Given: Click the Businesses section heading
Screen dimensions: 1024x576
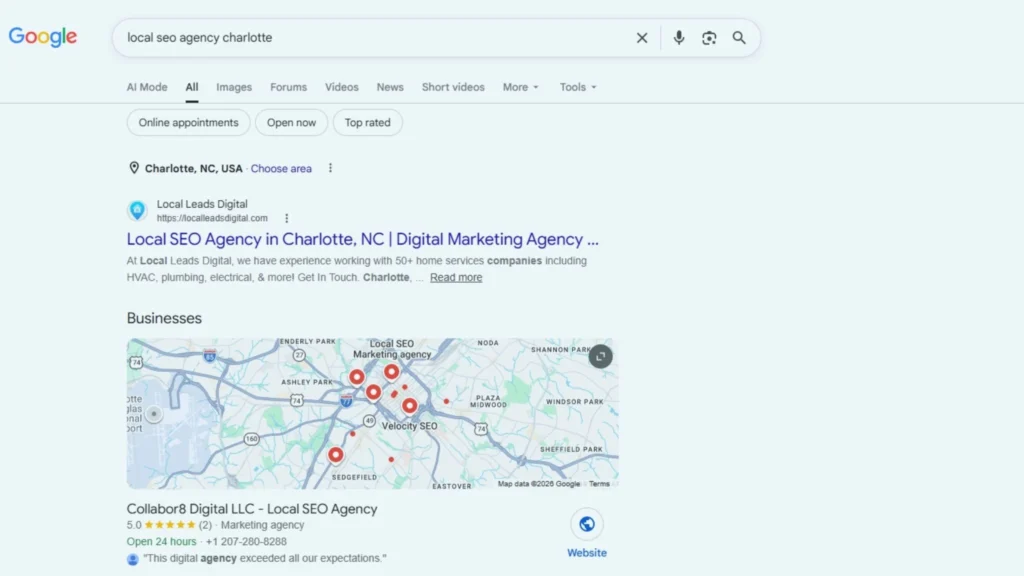Looking at the screenshot, I should coord(164,318).
